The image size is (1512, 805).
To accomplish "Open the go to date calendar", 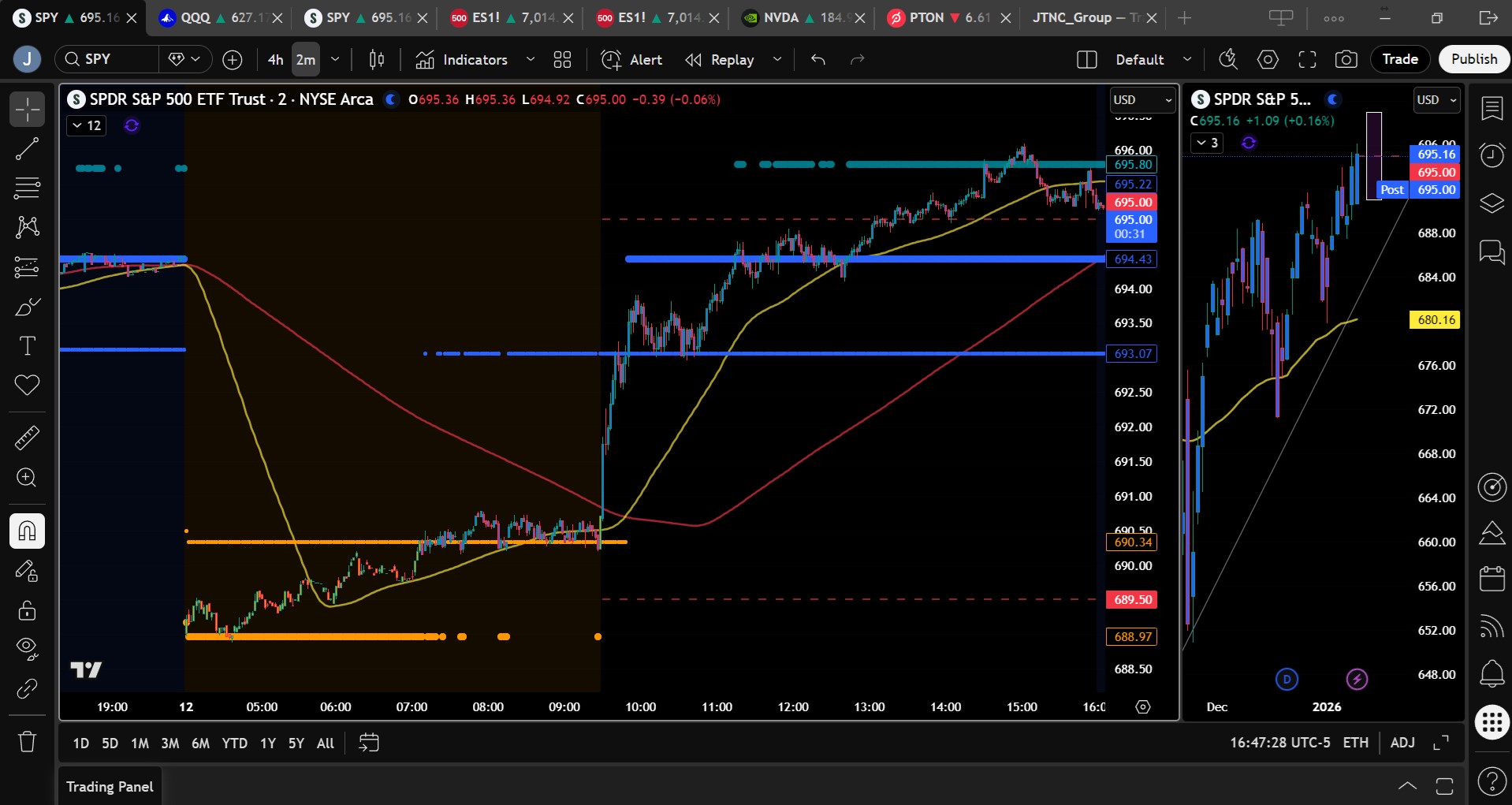I will 368,743.
